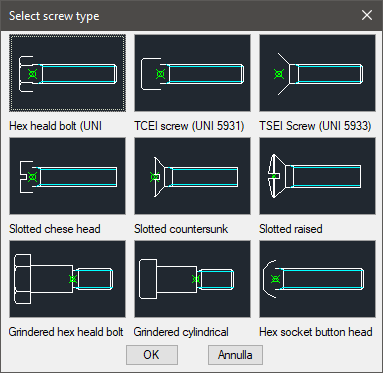
Task: Choose the TCEI screw drawing preview
Action: 193,73
